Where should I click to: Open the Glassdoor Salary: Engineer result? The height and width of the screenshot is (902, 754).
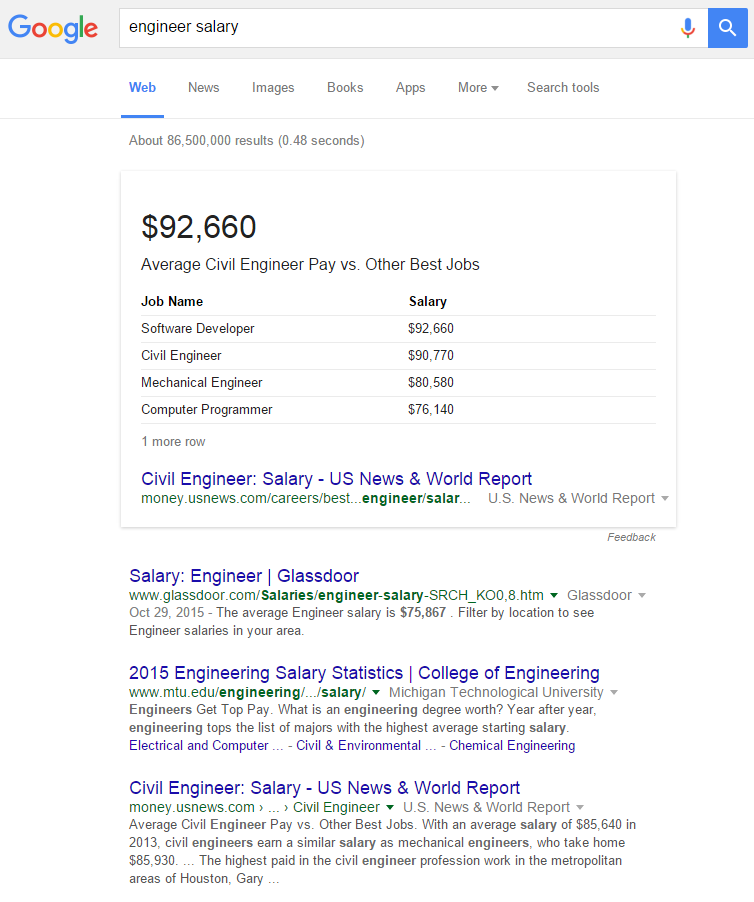[x=244, y=576]
